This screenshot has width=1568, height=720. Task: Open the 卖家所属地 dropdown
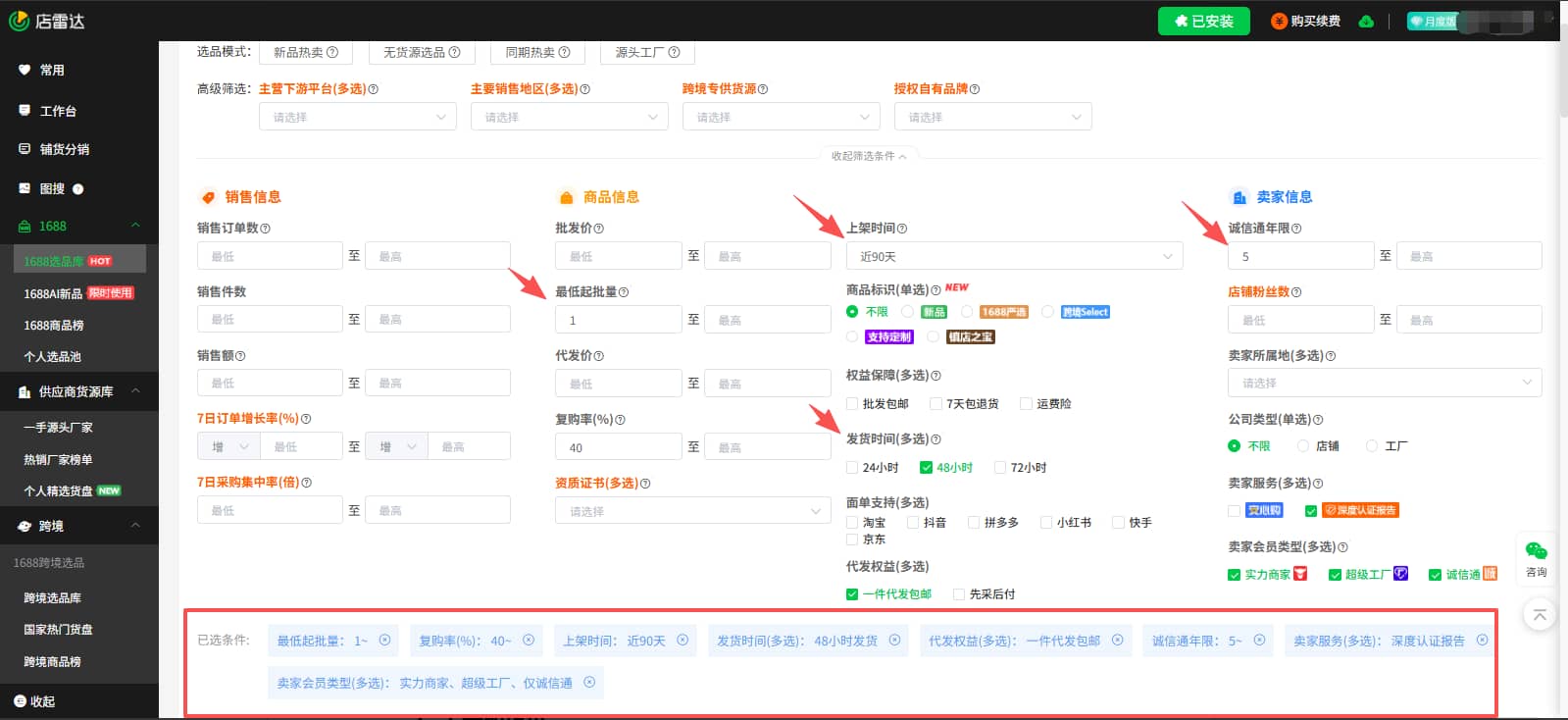(x=1385, y=383)
